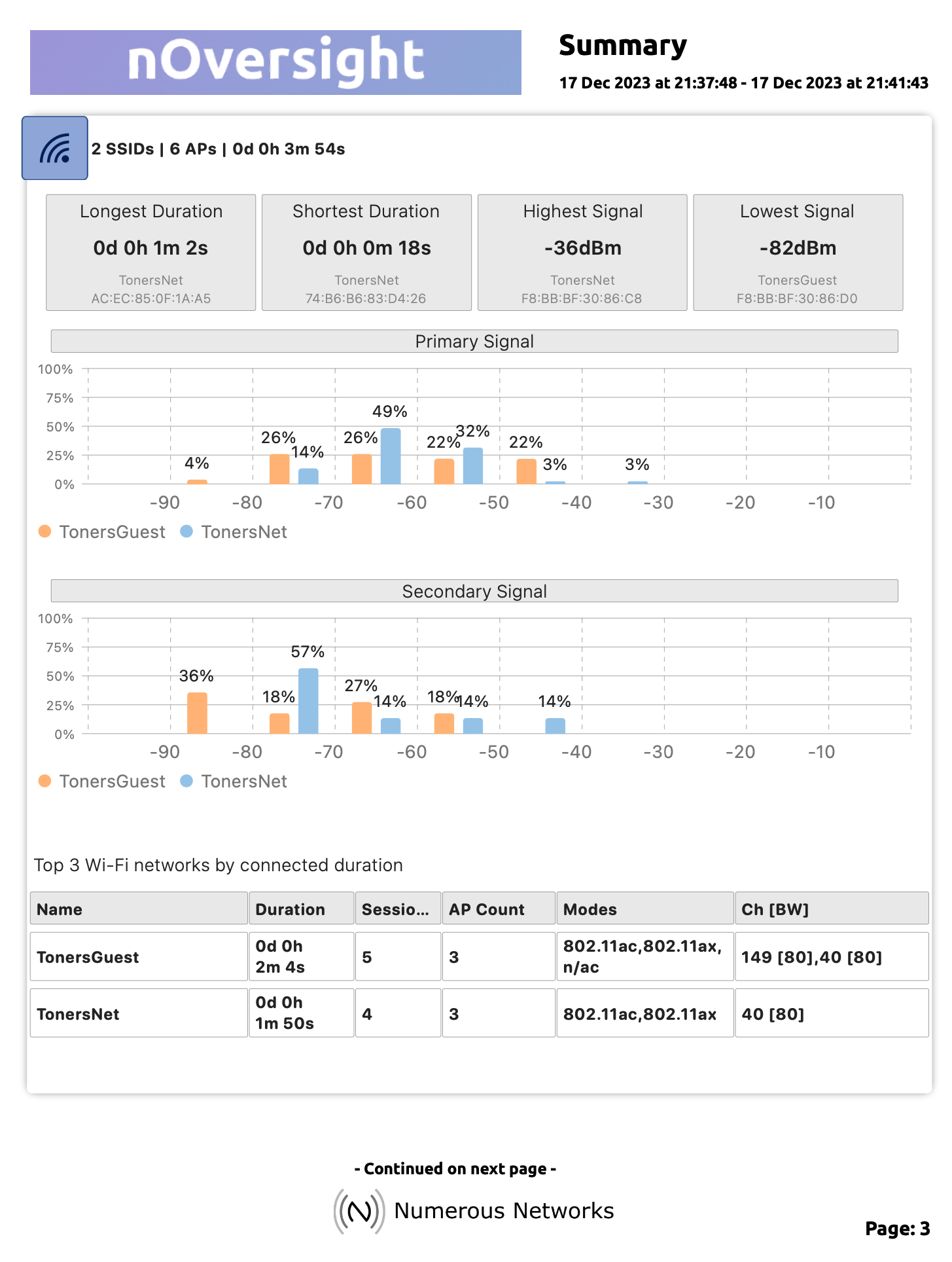Screen dimensions: 952x1262
Task: Click the Ch [BW] column header
Action: pyautogui.click(x=831, y=909)
